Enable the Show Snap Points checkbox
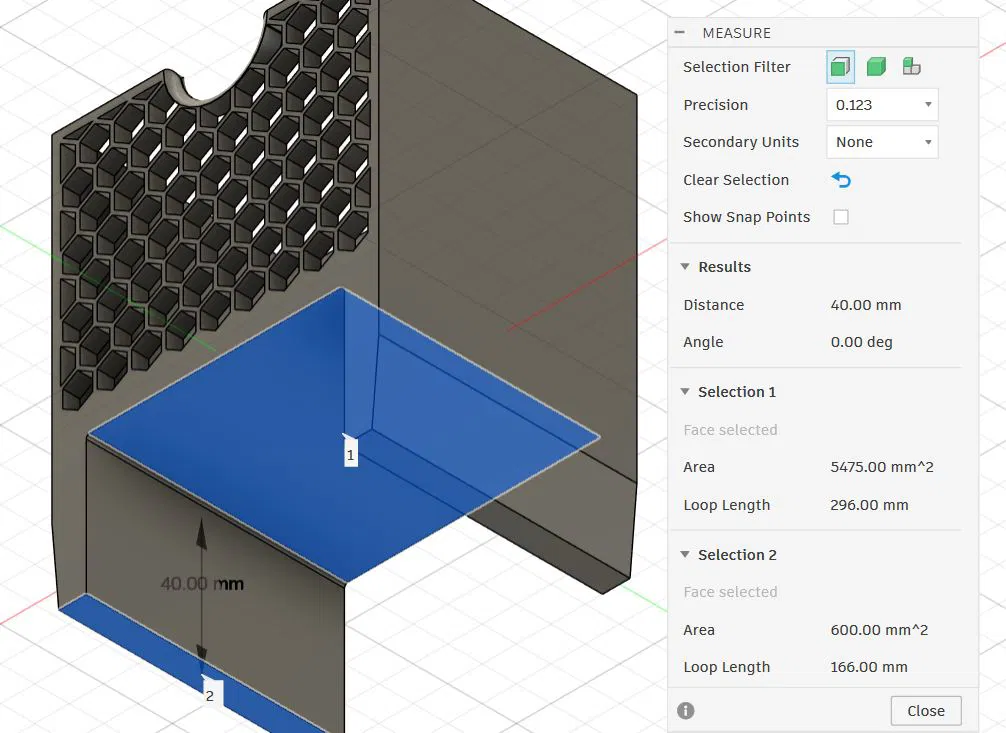This screenshot has height=733, width=1006. click(840, 217)
